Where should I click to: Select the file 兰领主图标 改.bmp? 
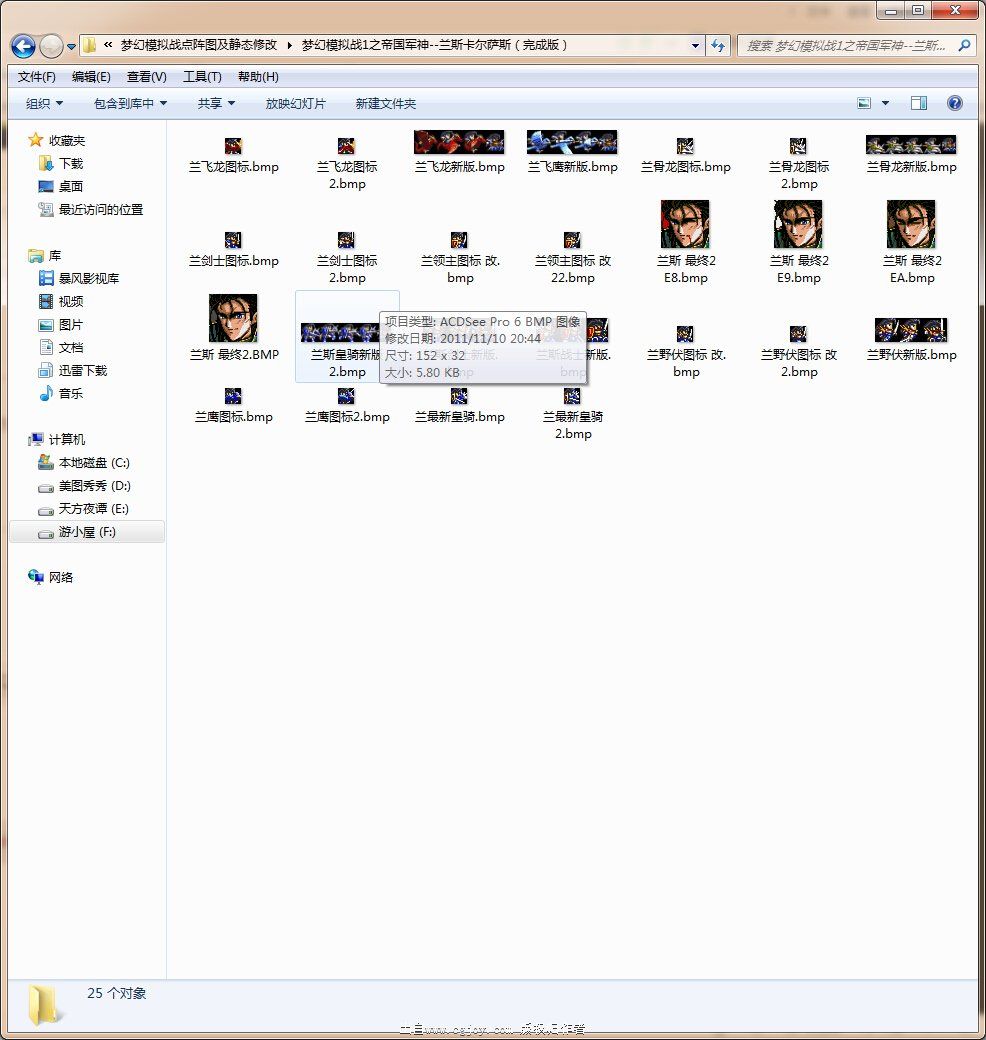[x=460, y=258]
